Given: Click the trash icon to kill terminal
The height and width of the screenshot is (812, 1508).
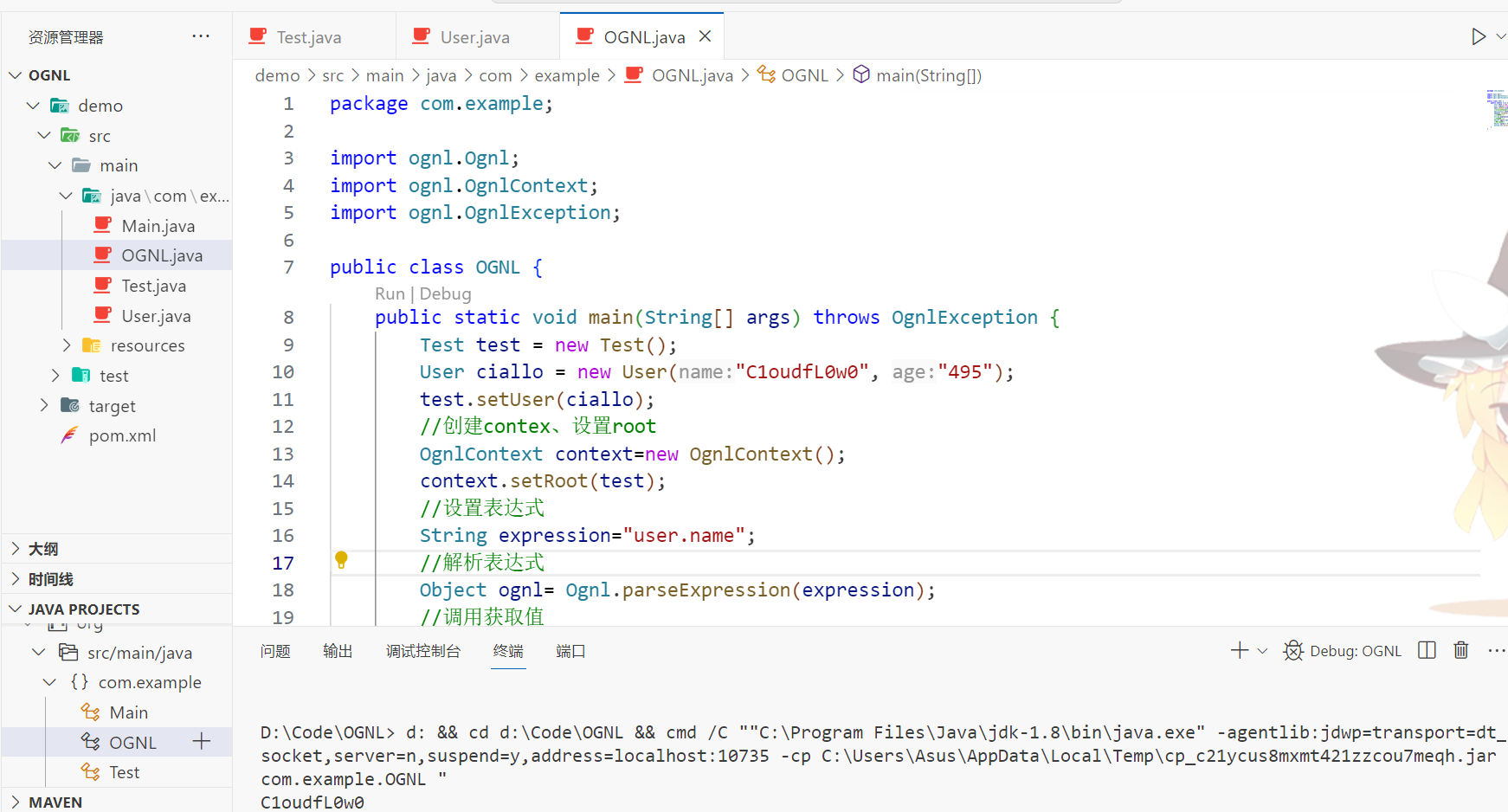Looking at the screenshot, I should click(1460, 650).
